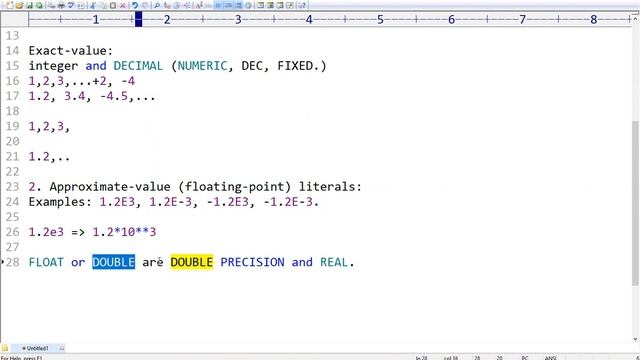Click the word PRECISION on line 28
The height and width of the screenshot is (360, 640).
(252, 262)
